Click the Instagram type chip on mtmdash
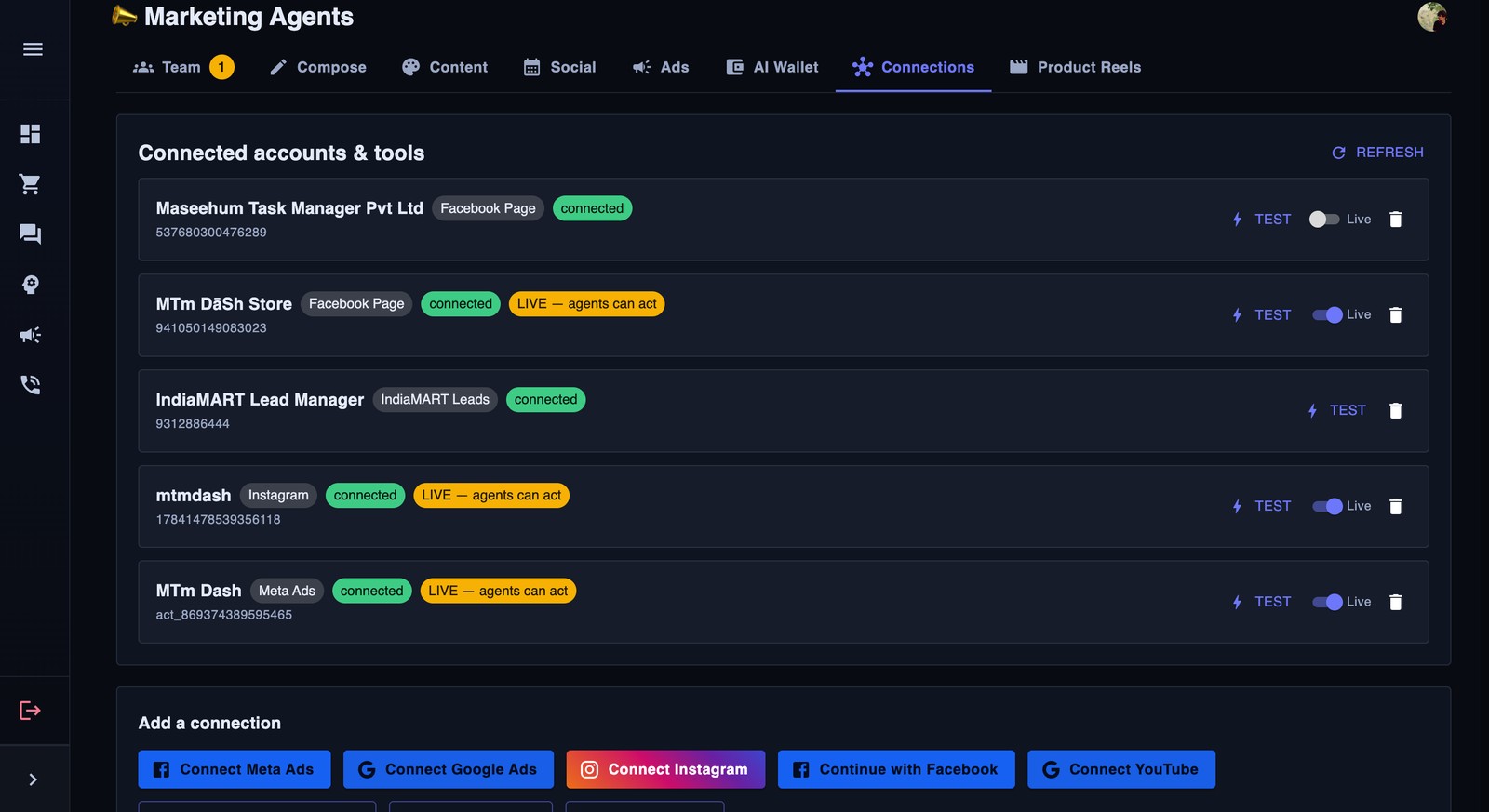This screenshot has height=812, width=1489. click(x=278, y=496)
